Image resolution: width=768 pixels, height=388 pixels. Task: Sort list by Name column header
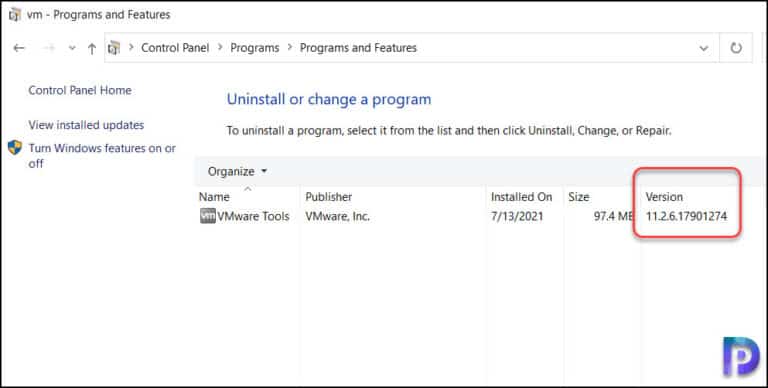coord(214,197)
